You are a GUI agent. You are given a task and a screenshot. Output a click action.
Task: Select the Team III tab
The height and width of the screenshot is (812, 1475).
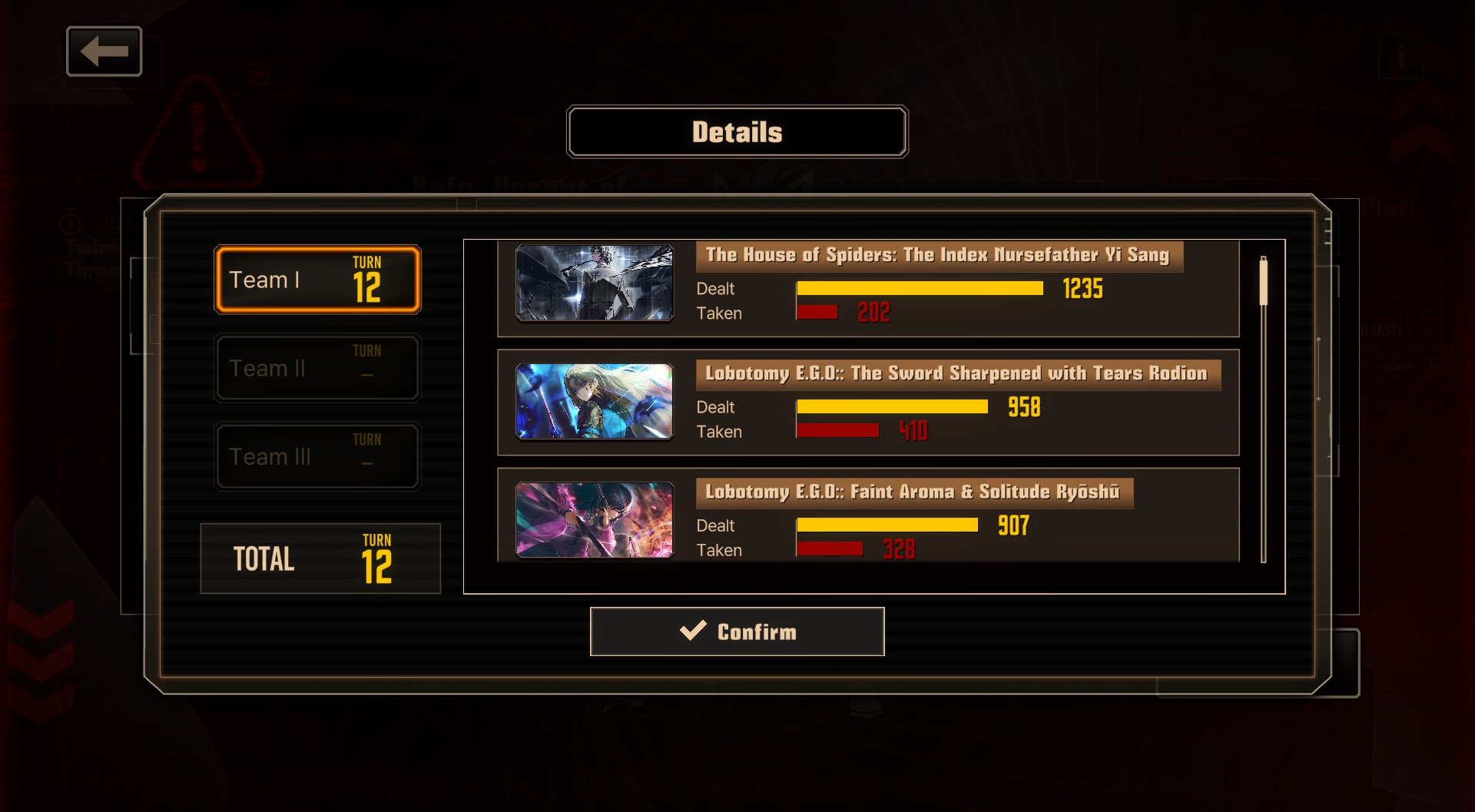tap(317, 456)
